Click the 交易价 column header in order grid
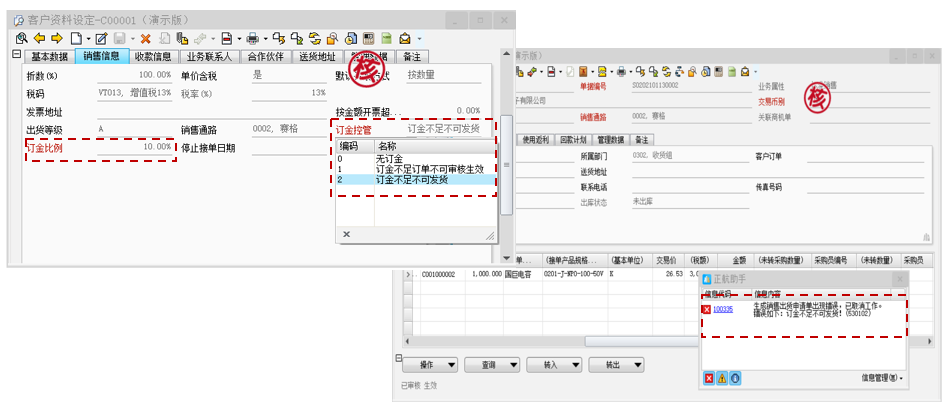Image resolution: width=948 pixels, height=407 pixels. click(x=666, y=261)
